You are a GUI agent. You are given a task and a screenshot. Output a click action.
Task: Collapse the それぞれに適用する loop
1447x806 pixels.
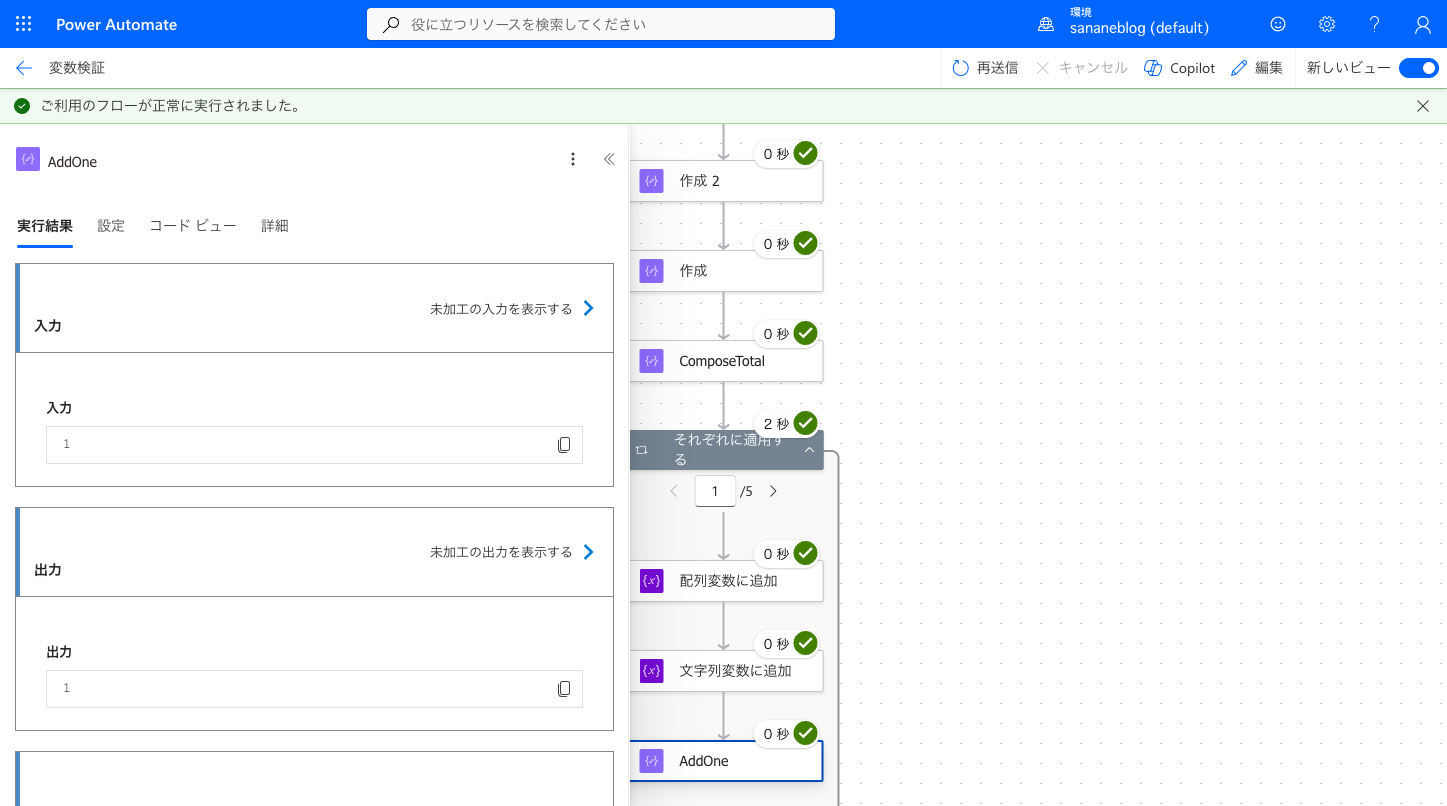(x=809, y=451)
